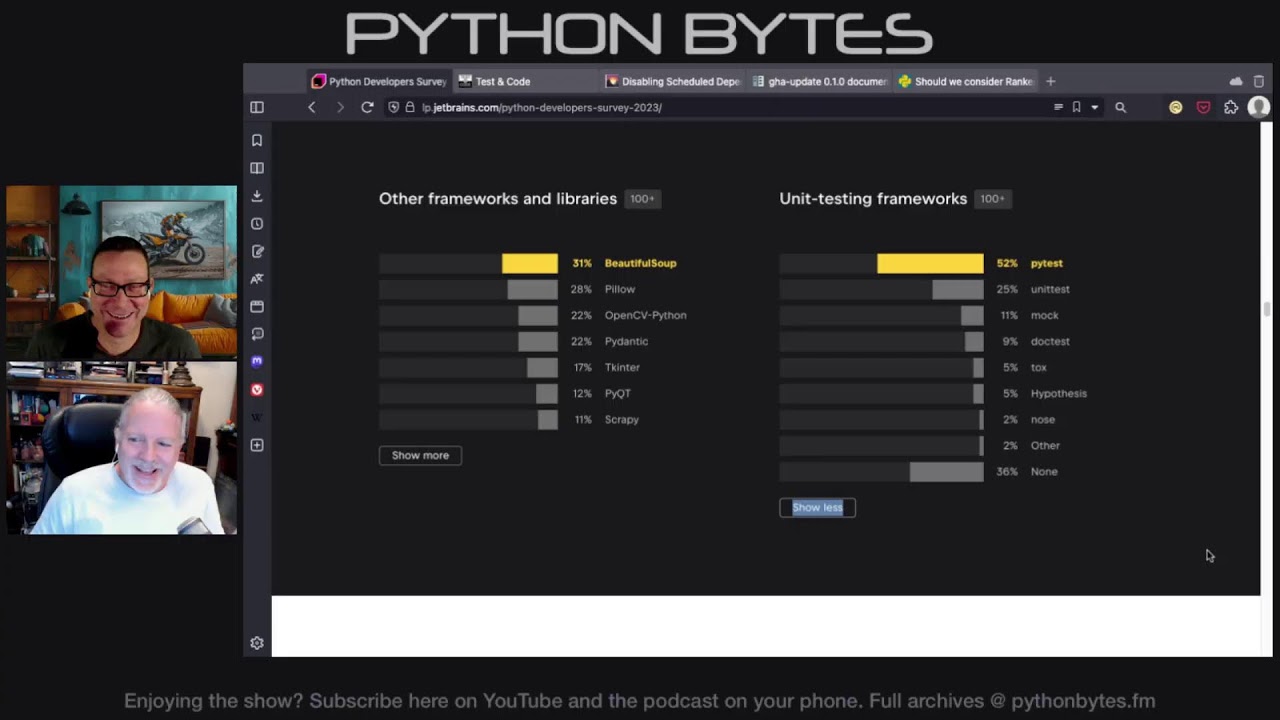Screen dimensions: 1280x720
Task: Open the user profile avatar
Action: (1258, 107)
